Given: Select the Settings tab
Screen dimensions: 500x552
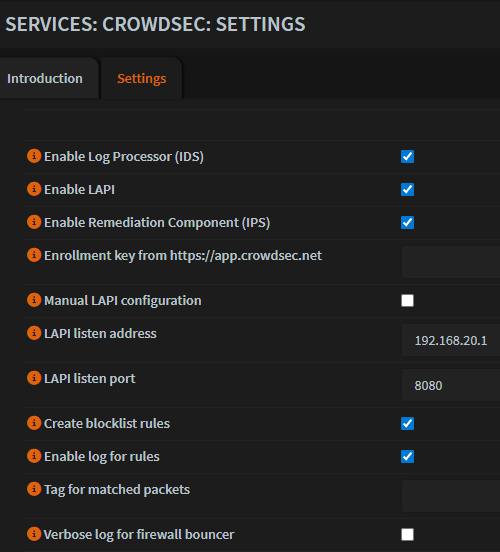Looking at the screenshot, I should pyautogui.click(x=142, y=79).
